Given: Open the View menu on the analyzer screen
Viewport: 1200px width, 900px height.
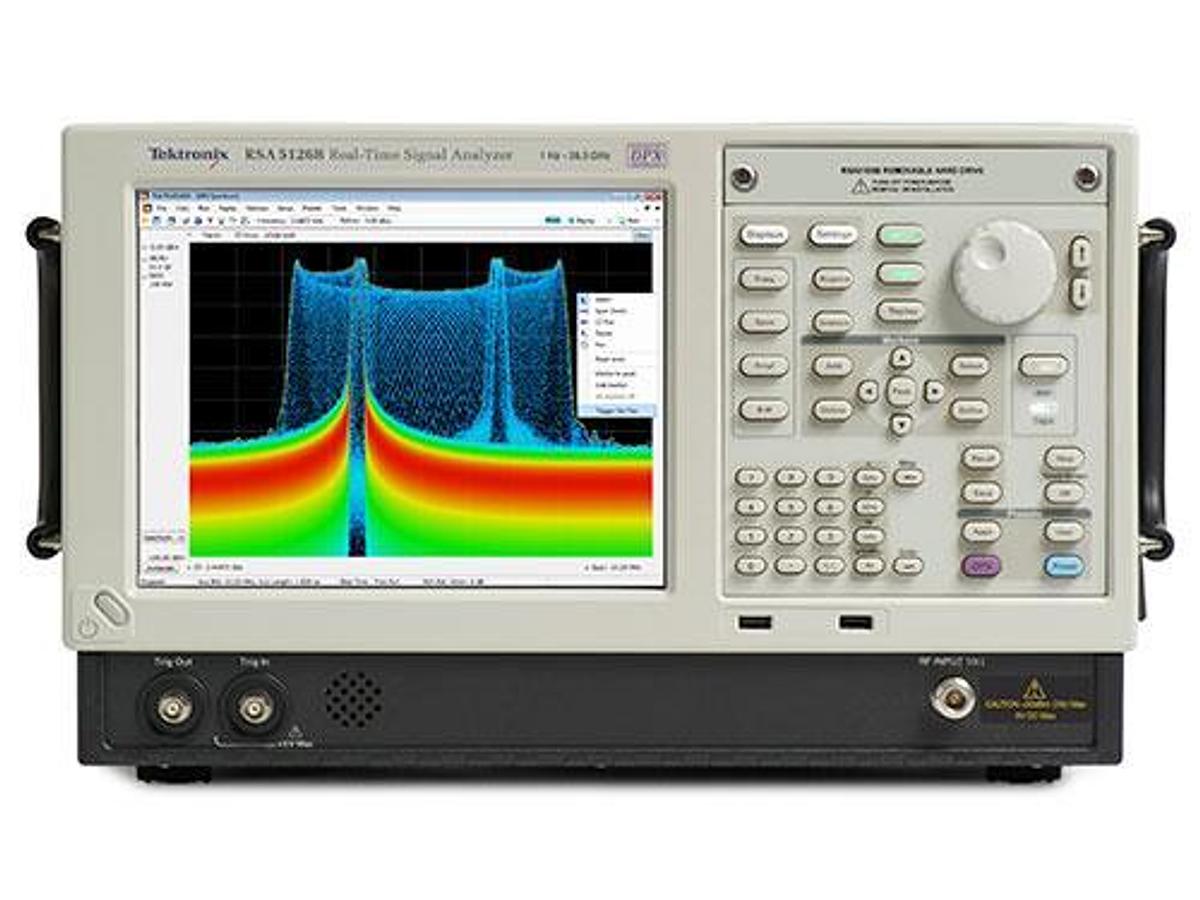Looking at the screenshot, I should 182,208.
